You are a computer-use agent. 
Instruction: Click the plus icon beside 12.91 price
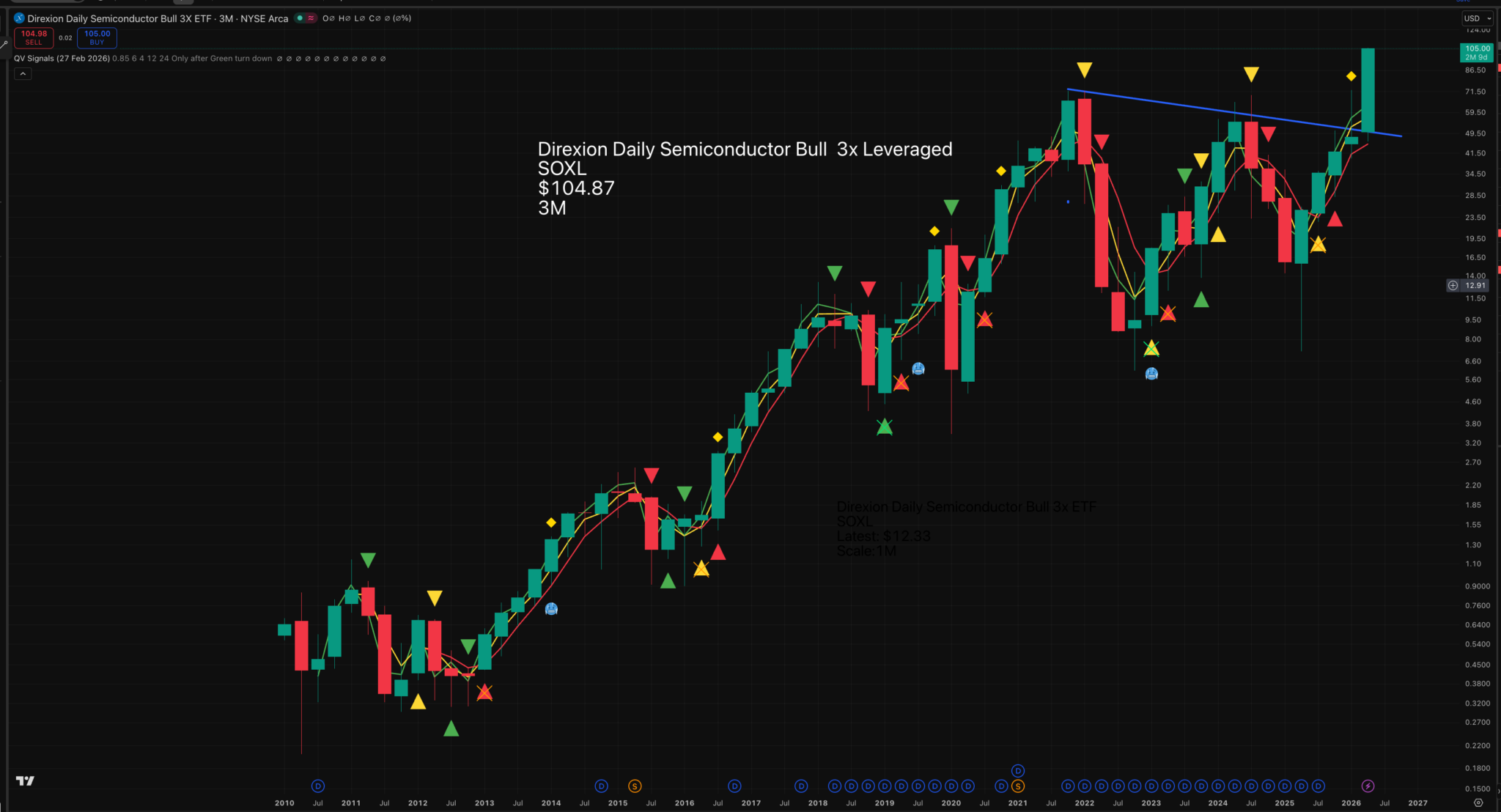[x=1453, y=285]
